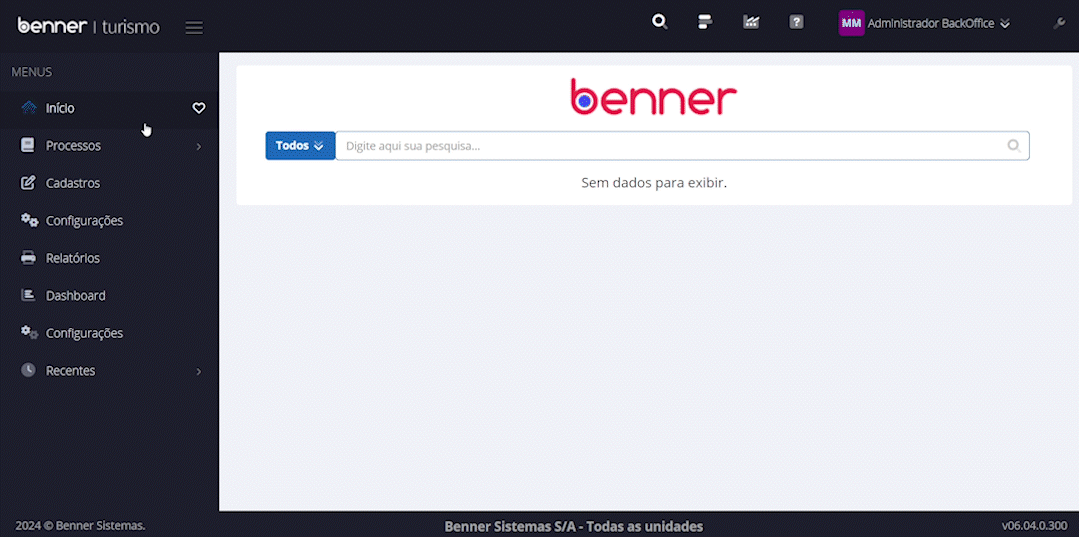
Task: Click the MM user avatar
Action: pyautogui.click(x=851, y=23)
